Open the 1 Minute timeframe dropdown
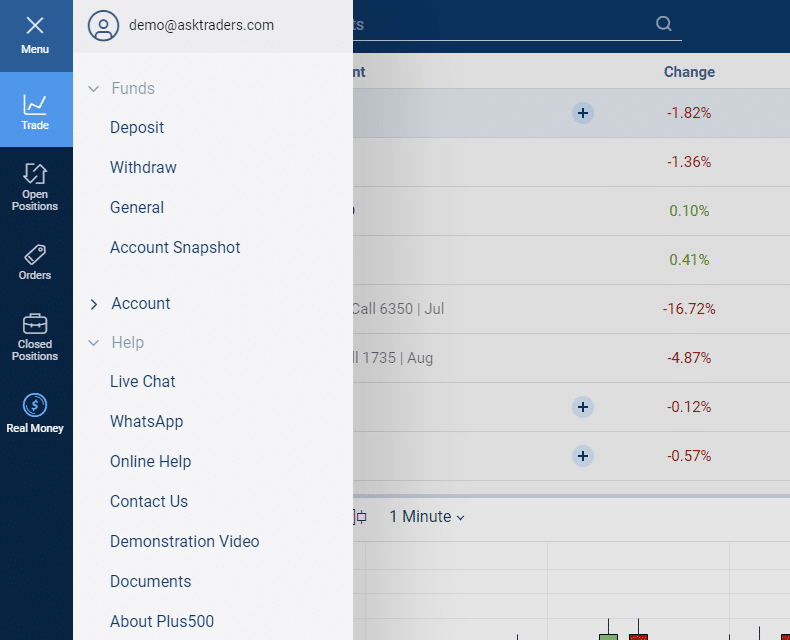790x640 pixels. click(x=427, y=517)
